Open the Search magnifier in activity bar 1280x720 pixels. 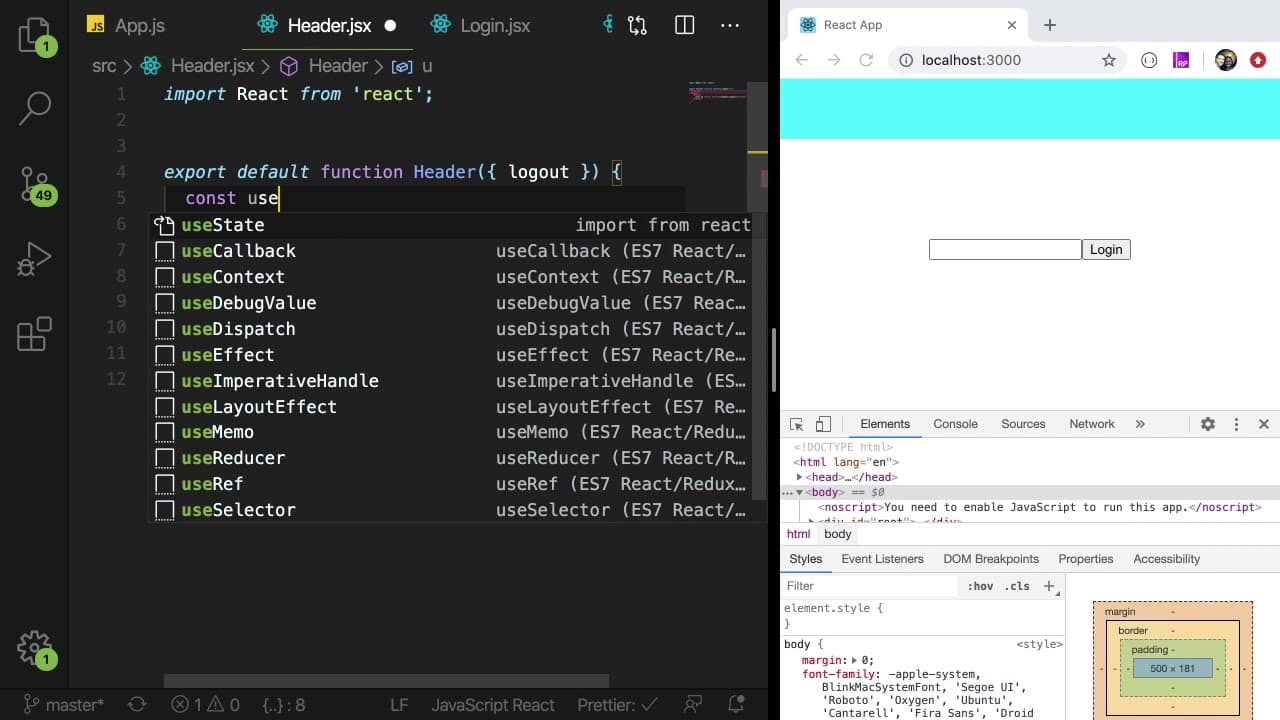tap(35, 109)
